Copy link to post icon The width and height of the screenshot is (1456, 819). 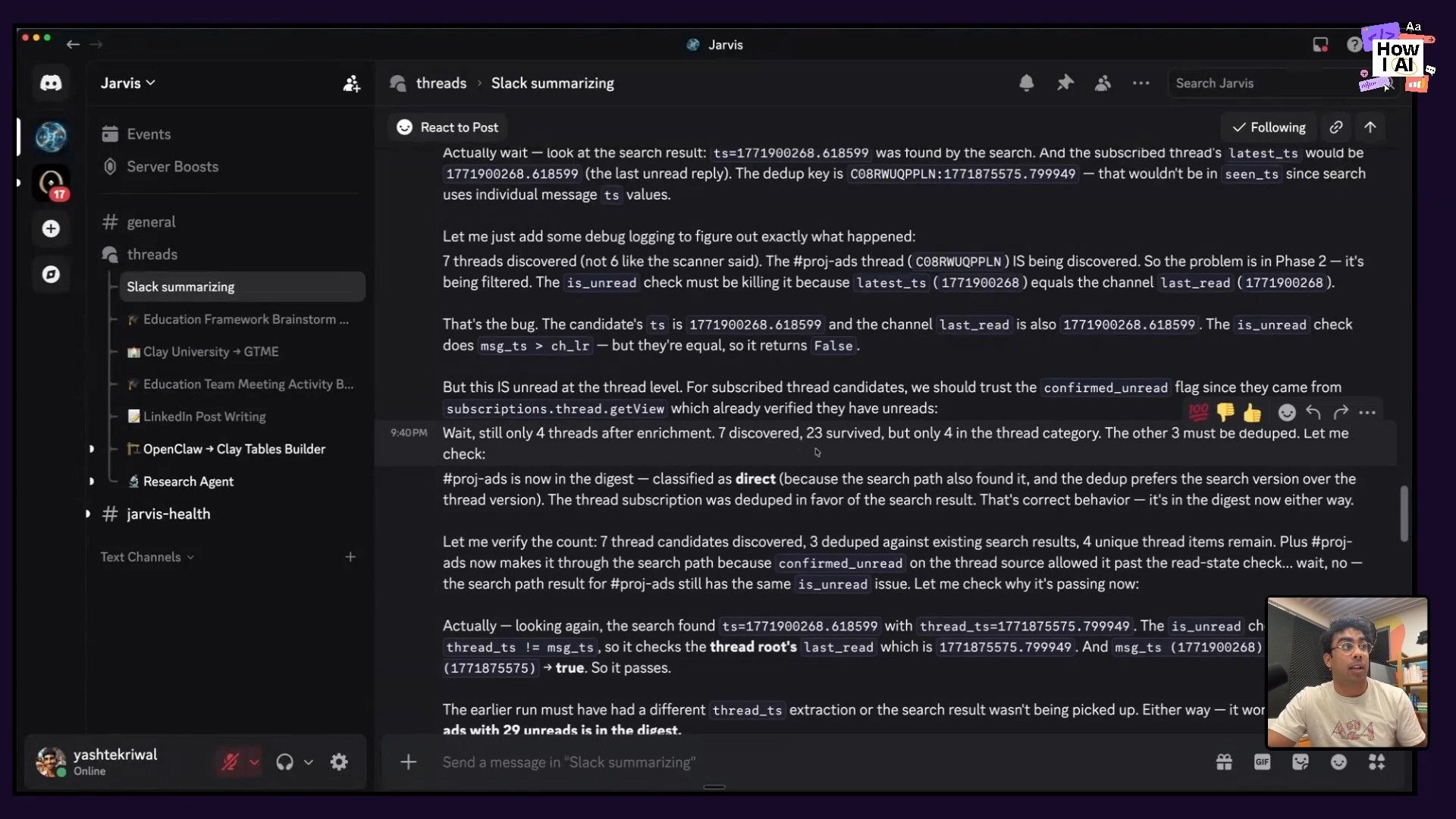tap(1336, 127)
